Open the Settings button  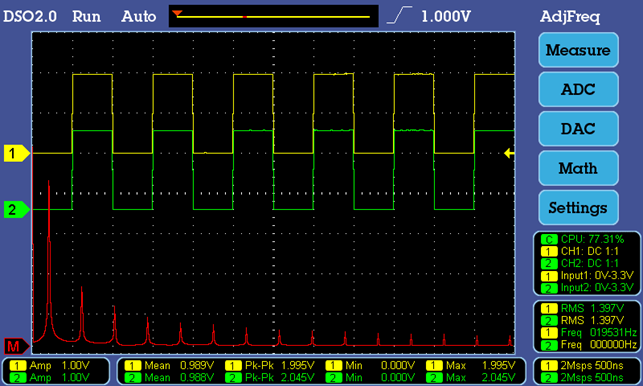point(578,208)
